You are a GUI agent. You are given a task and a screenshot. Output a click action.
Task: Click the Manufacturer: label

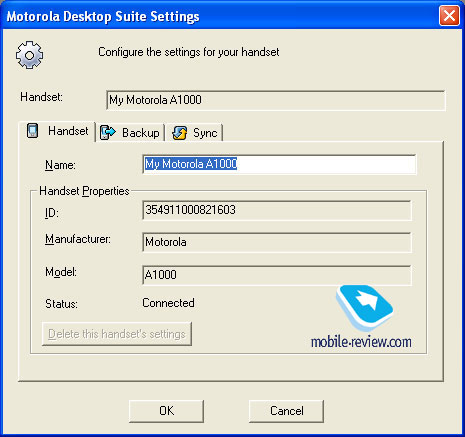pyautogui.click(x=78, y=239)
